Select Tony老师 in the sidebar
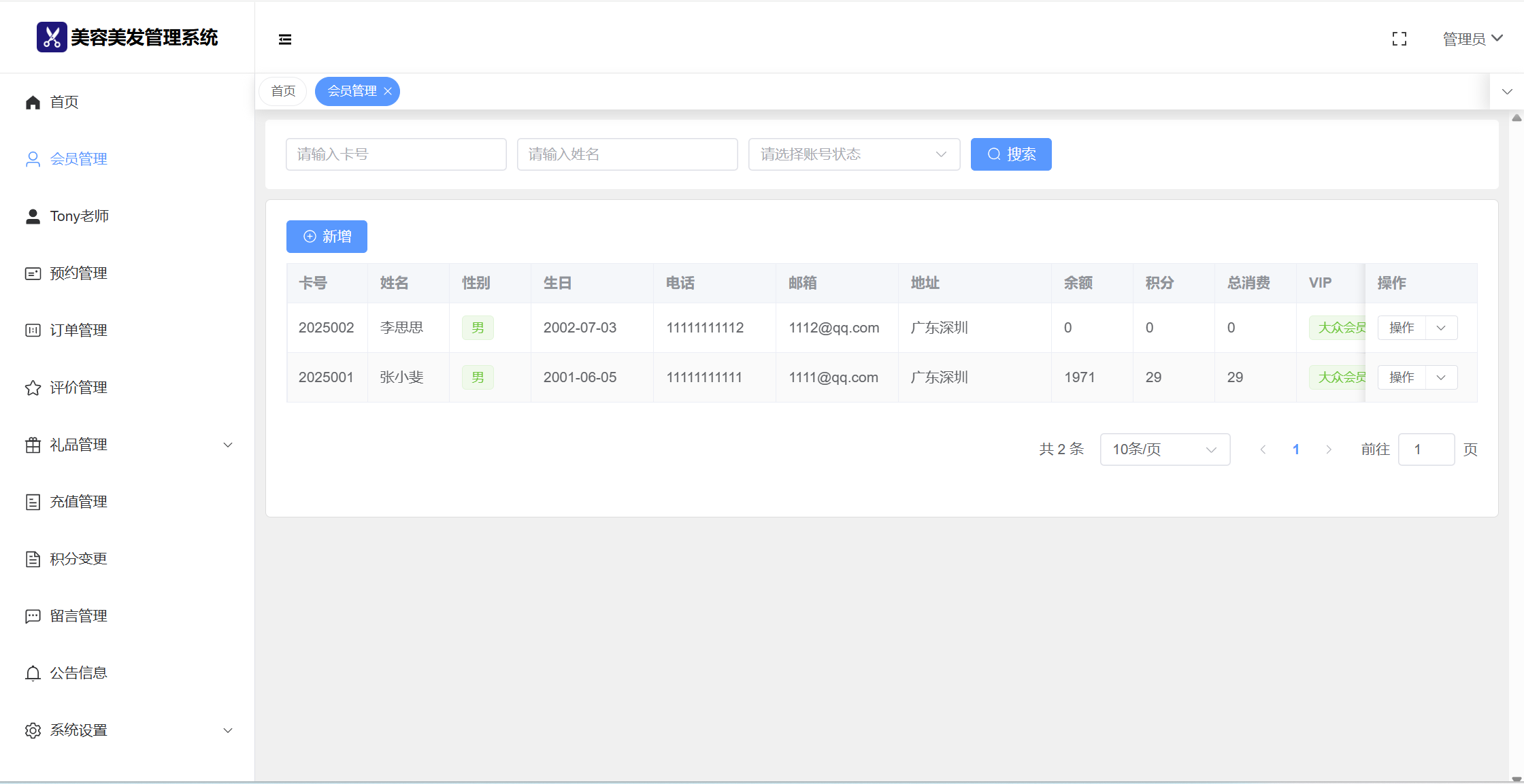 pos(79,216)
